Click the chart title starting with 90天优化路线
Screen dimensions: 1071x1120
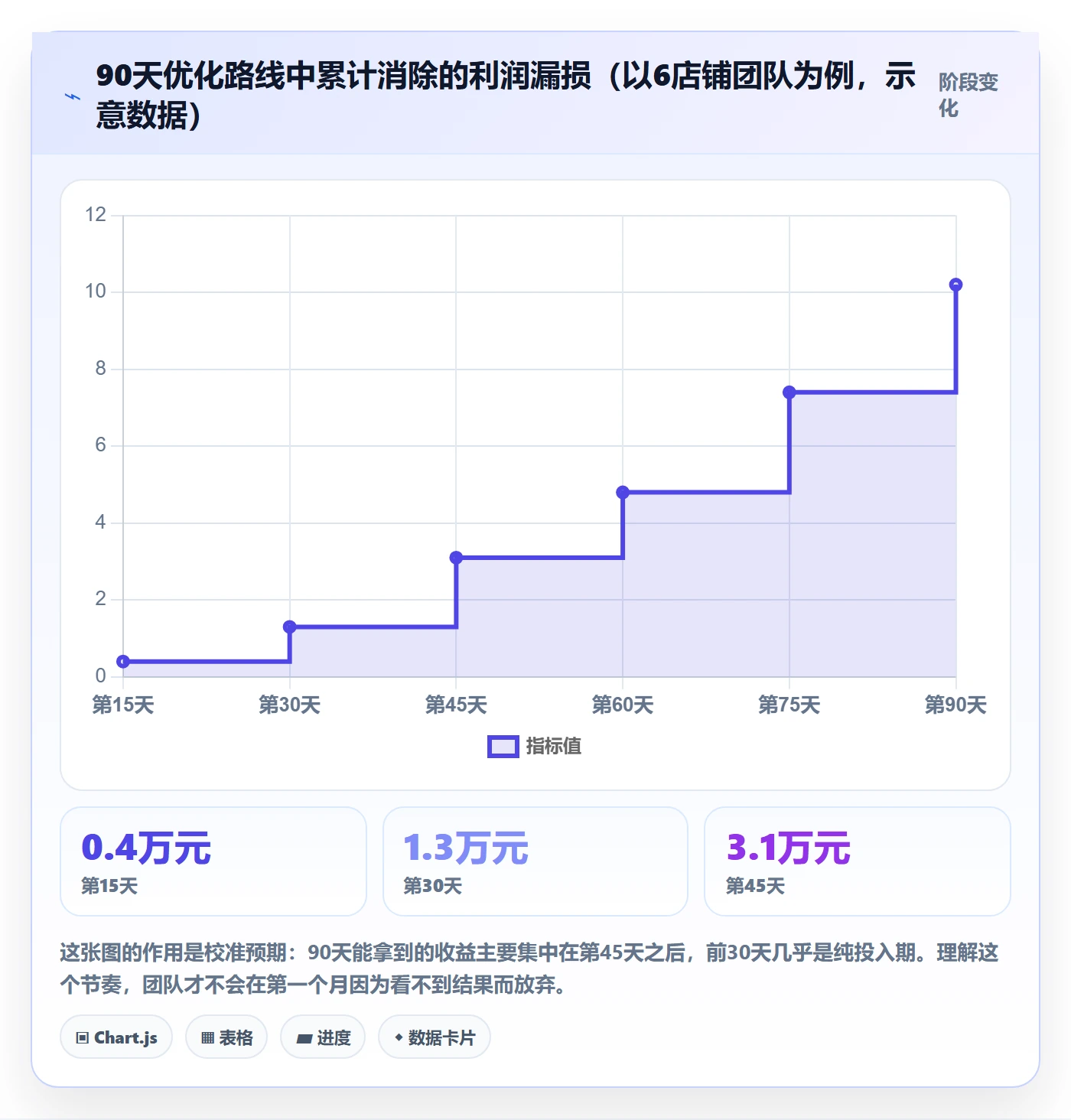pos(506,96)
